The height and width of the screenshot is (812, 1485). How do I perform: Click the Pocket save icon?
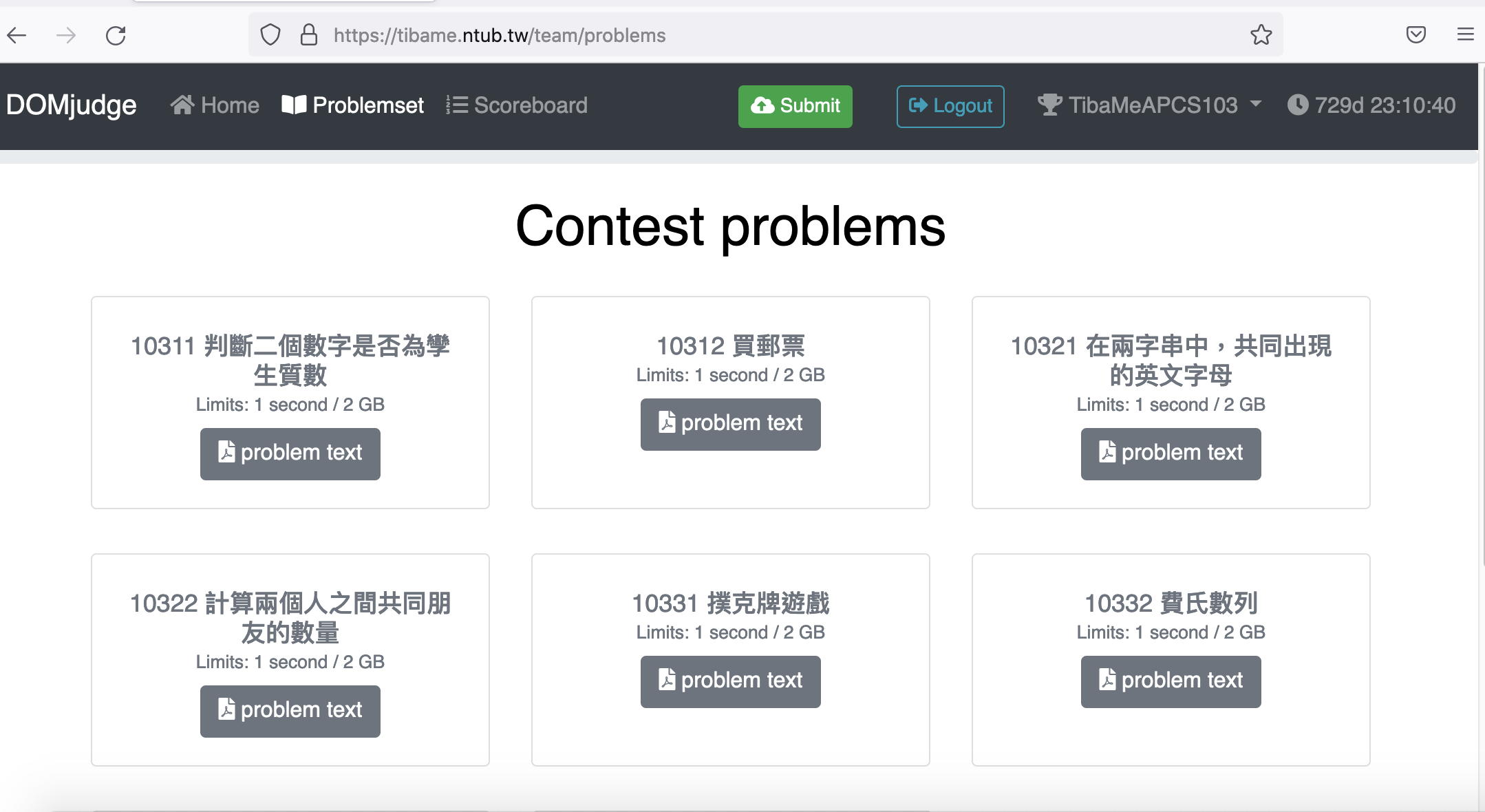pyautogui.click(x=1415, y=35)
